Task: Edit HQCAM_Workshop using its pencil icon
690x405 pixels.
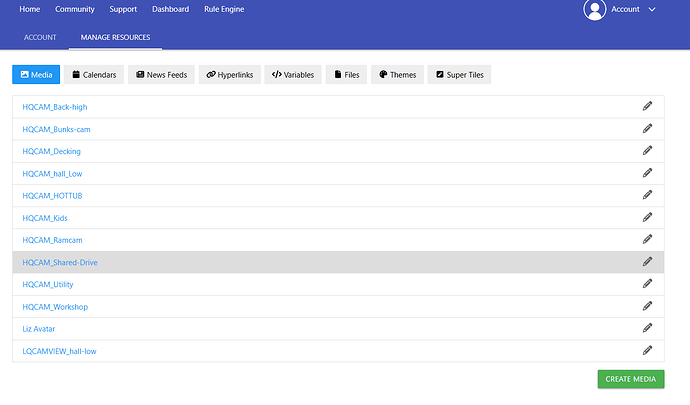Action: pyautogui.click(x=647, y=306)
